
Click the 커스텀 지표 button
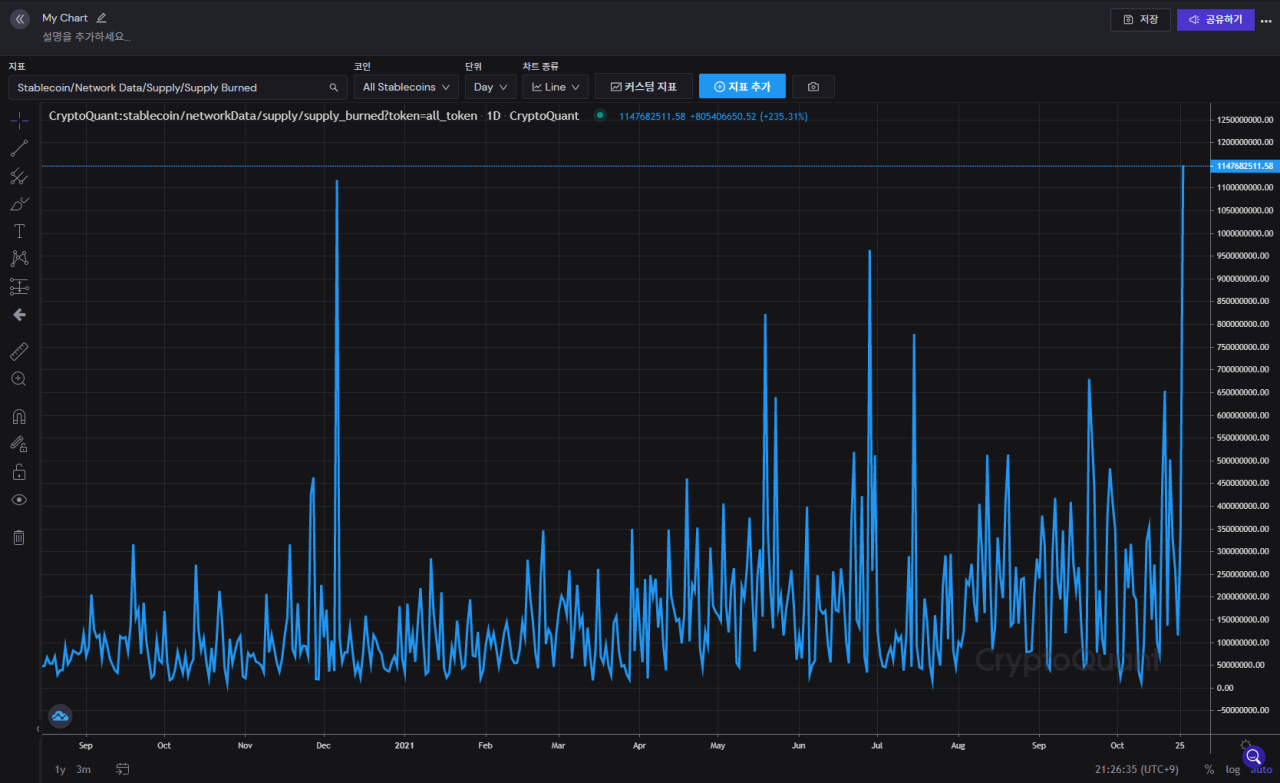pyautogui.click(x=644, y=87)
